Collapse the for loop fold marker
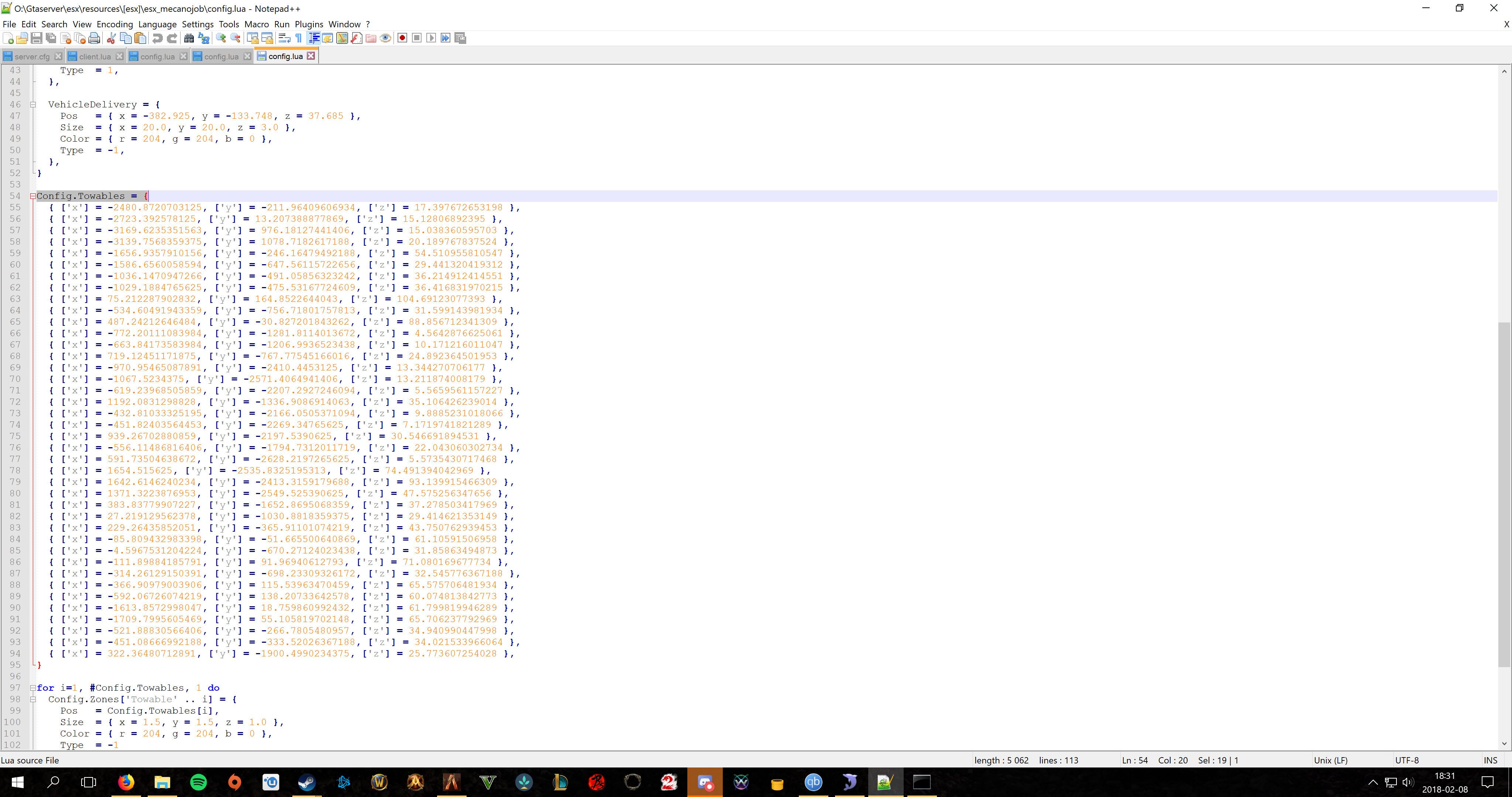This screenshot has width=1512, height=797. click(x=33, y=688)
